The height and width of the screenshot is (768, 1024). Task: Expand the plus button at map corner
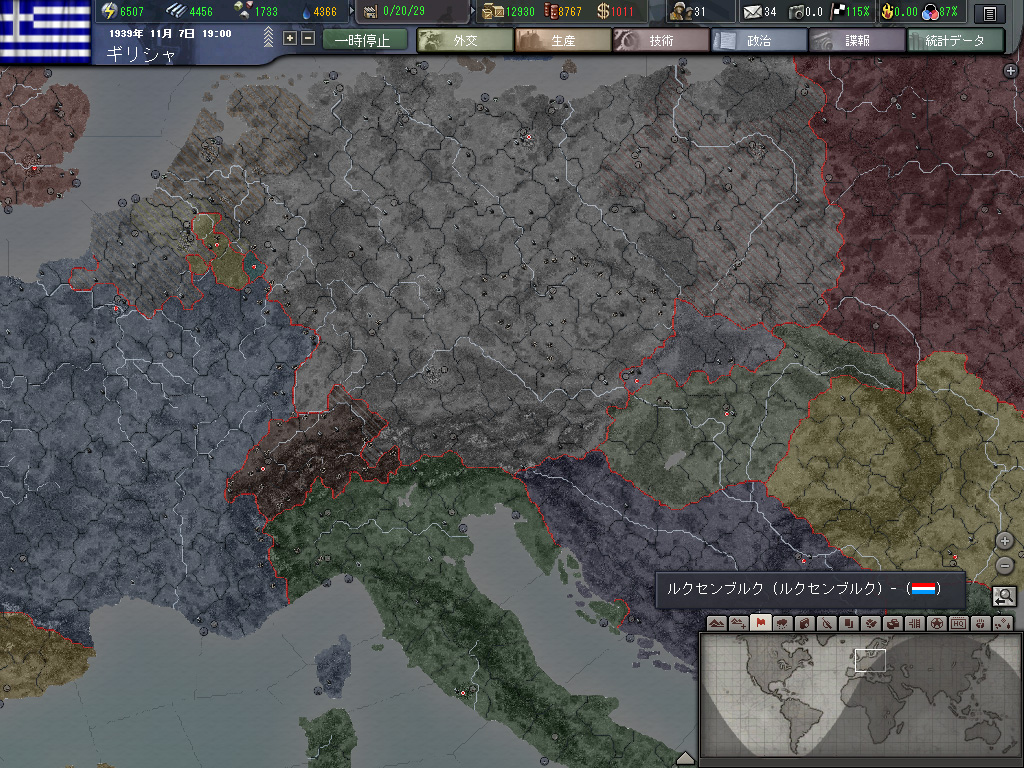click(1010, 71)
